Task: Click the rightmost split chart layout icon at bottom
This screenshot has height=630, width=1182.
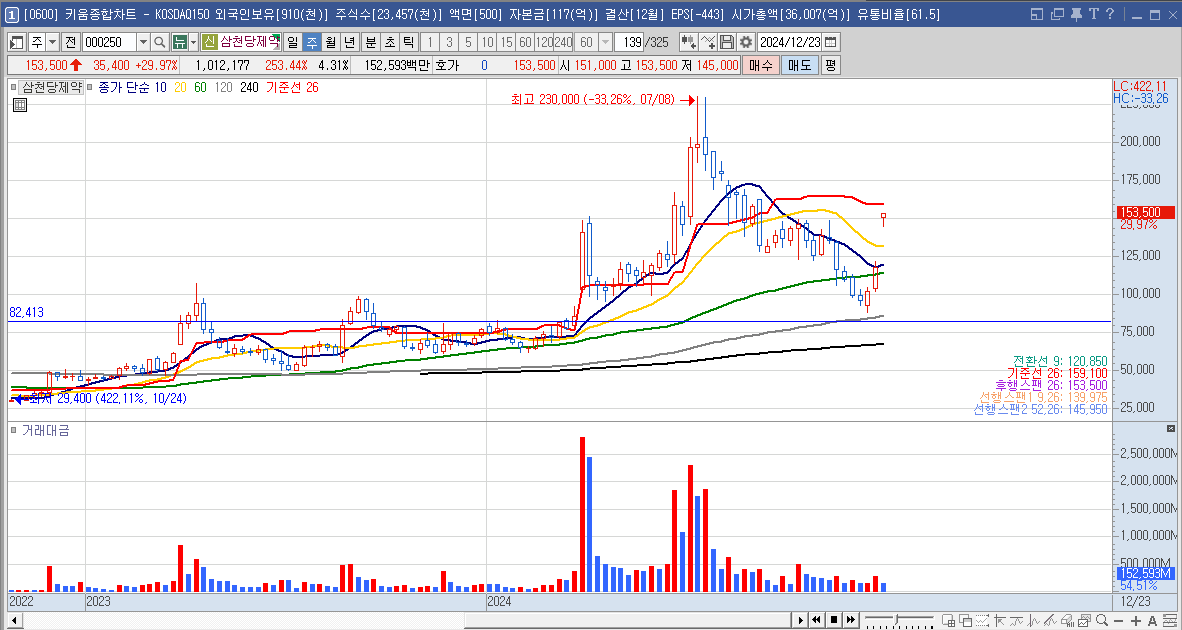Action: (x=1170, y=620)
